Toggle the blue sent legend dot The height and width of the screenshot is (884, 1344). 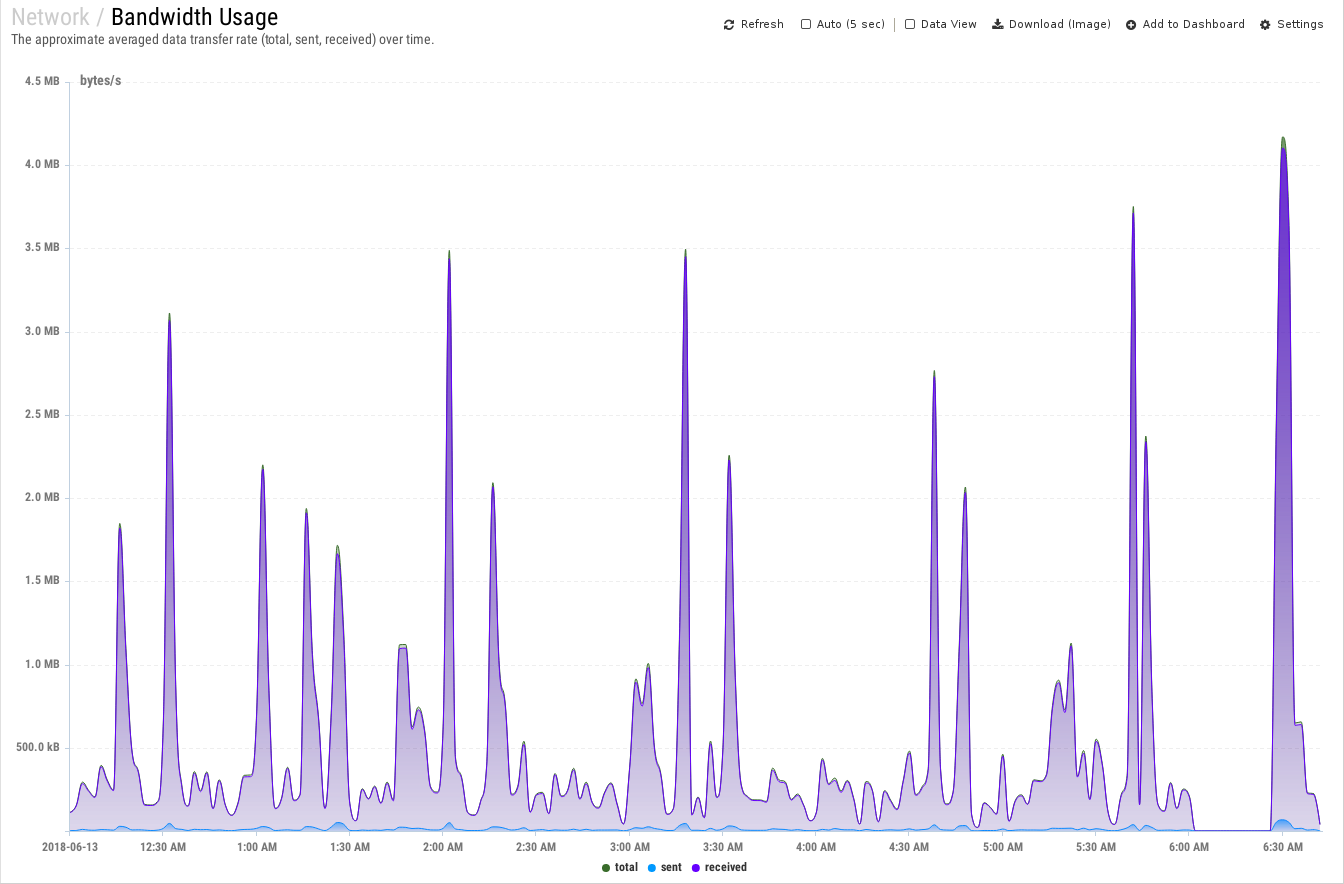652,868
